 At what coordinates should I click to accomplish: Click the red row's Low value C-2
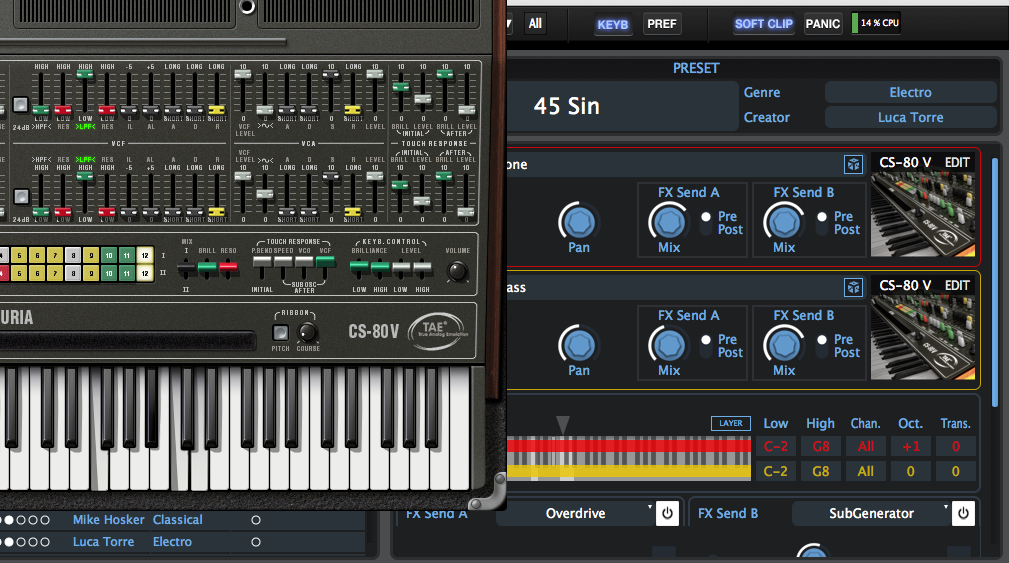tap(775, 447)
